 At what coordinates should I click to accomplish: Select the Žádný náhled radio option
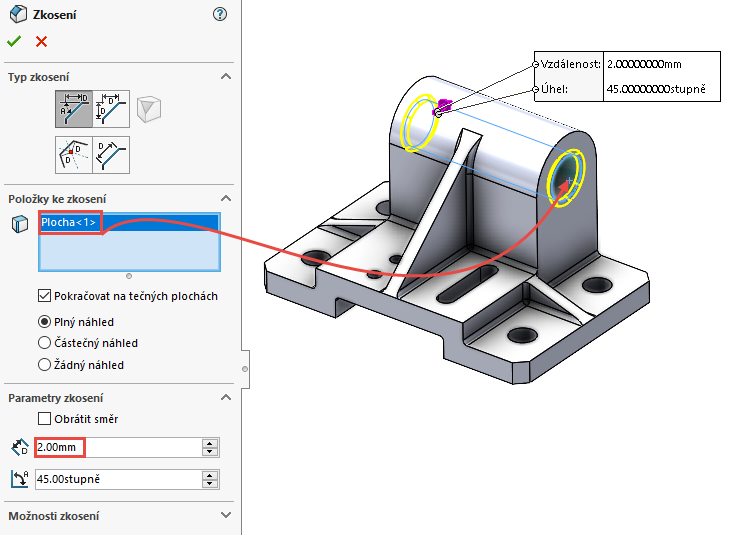click(44, 365)
